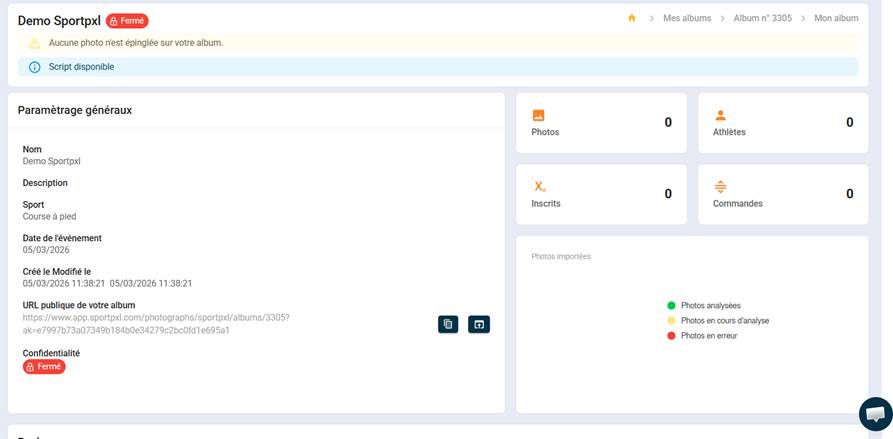Click the warning icon in yellow banner
This screenshot has width=893, height=439.
[35, 43]
